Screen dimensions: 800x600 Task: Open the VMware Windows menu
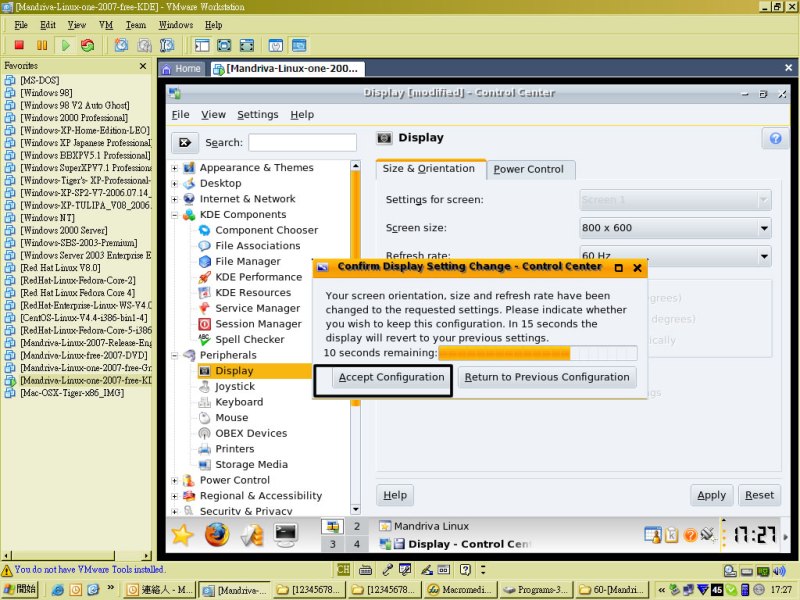pos(176,25)
